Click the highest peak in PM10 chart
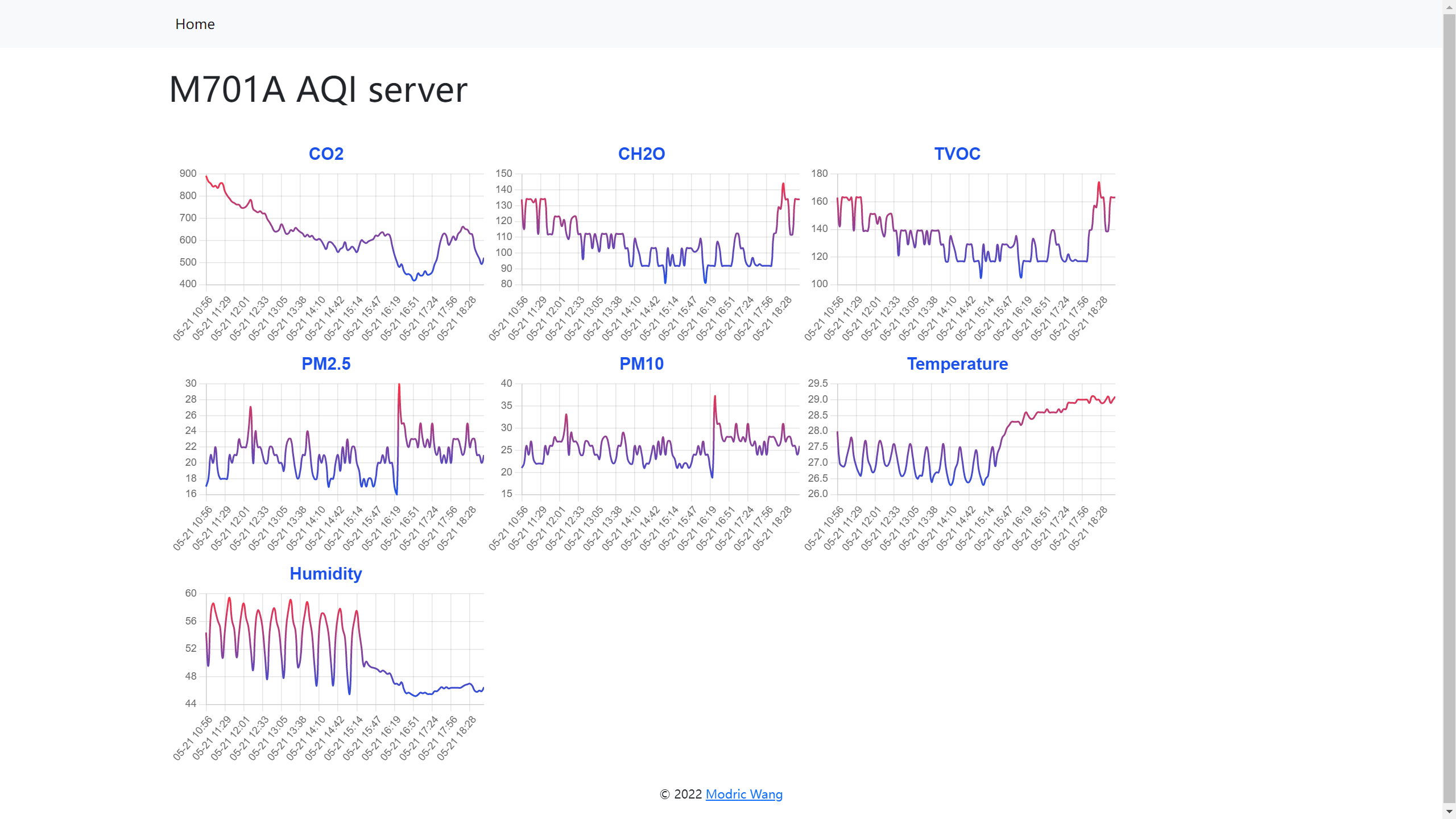The width and height of the screenshot is (1456, 819). tap(715, 396)
